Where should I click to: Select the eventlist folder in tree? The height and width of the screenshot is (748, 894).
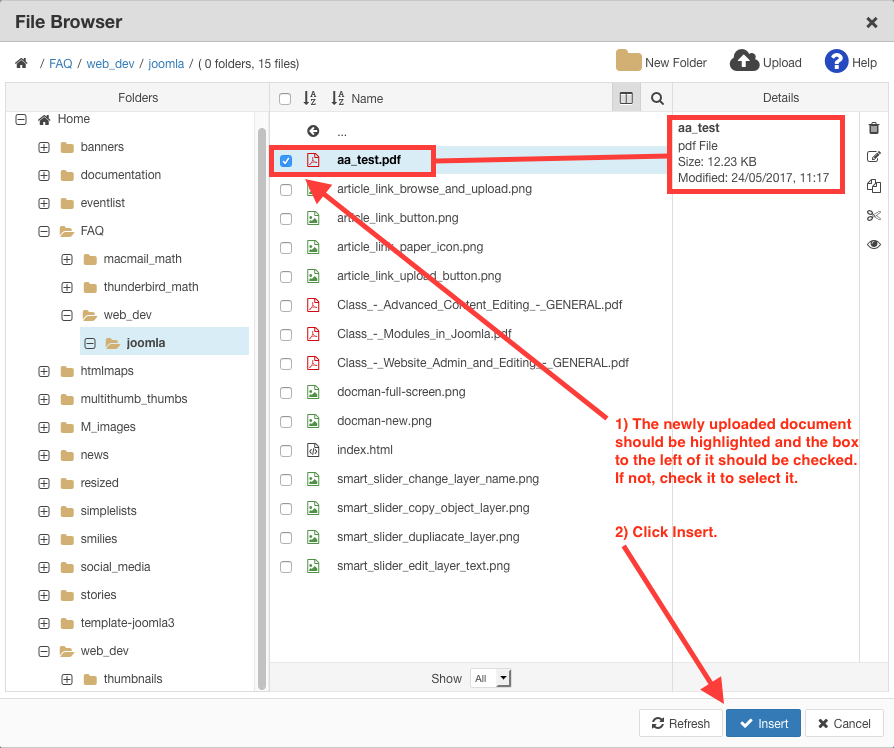pyautogui.click(x=103, y=203)
